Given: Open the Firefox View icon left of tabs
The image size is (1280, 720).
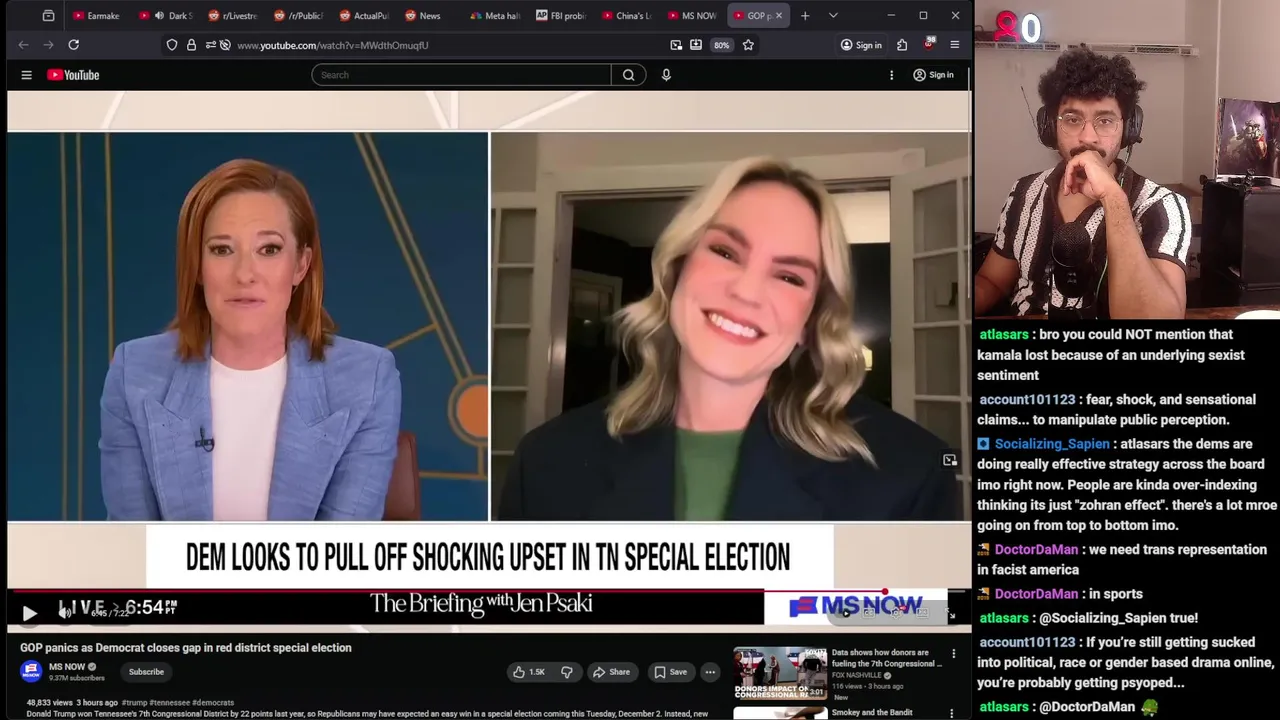Looking at the screenshot, I should [48, 16].
